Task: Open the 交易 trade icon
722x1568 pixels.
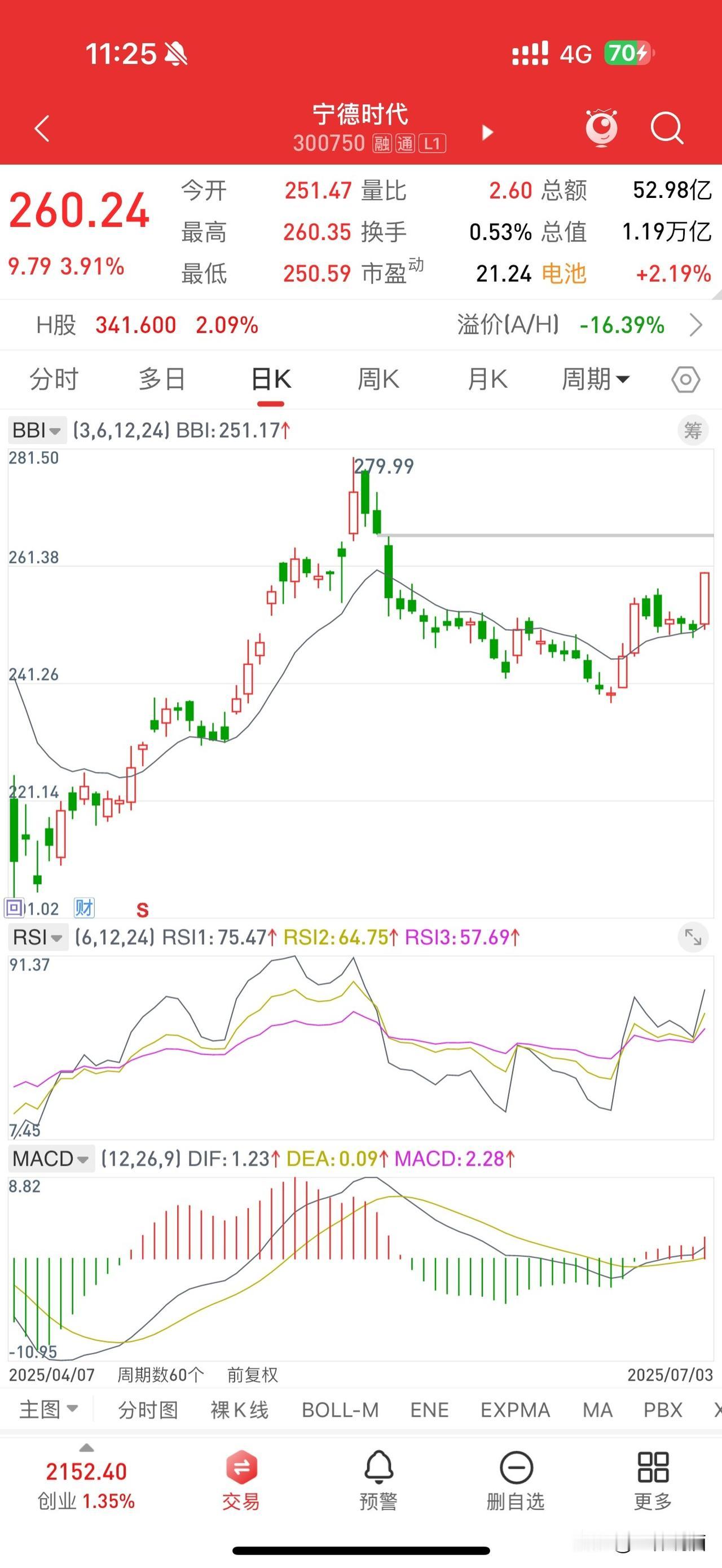Action: coord(241,1482)
